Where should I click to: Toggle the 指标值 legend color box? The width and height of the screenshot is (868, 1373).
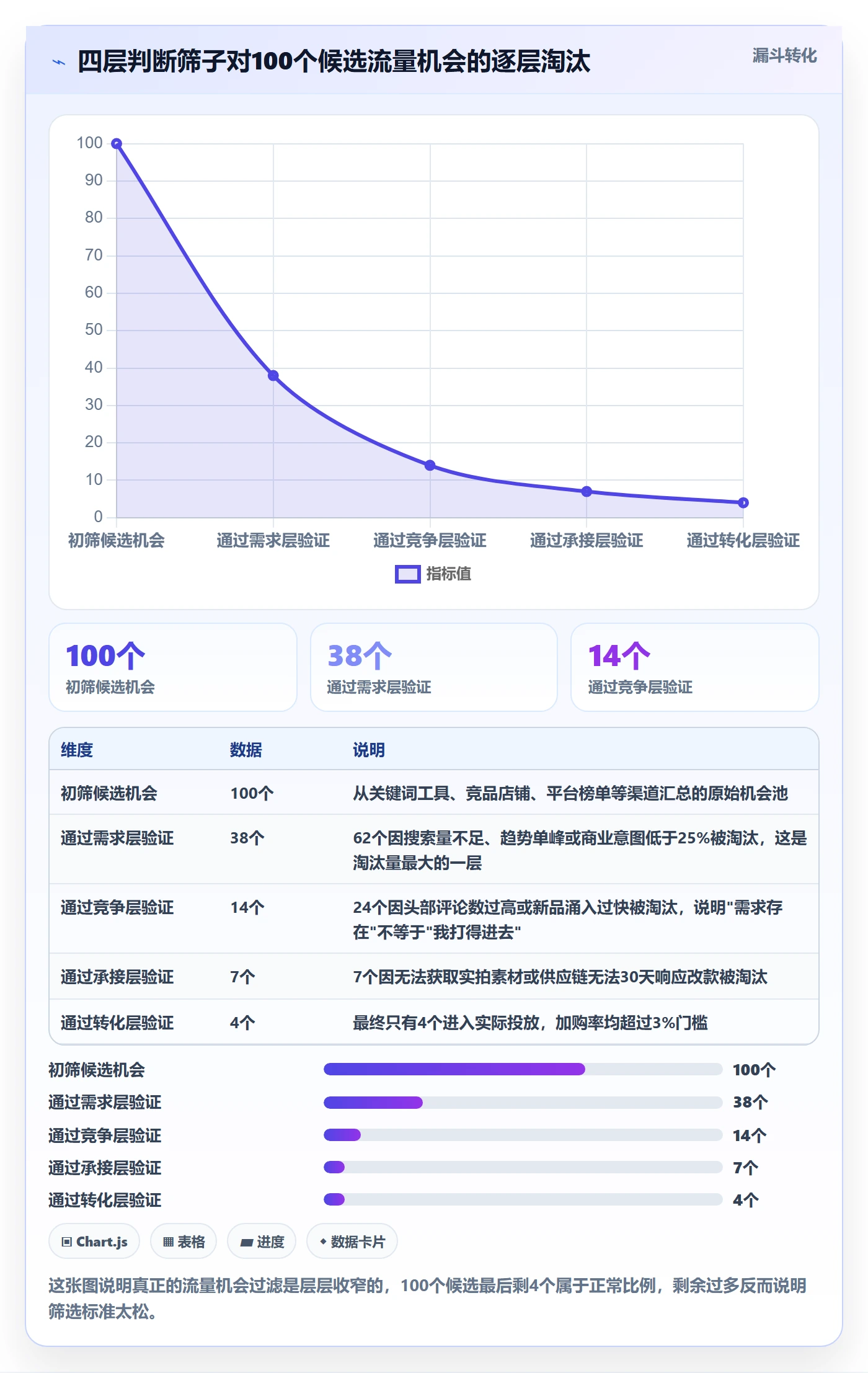tap(407, 574)
